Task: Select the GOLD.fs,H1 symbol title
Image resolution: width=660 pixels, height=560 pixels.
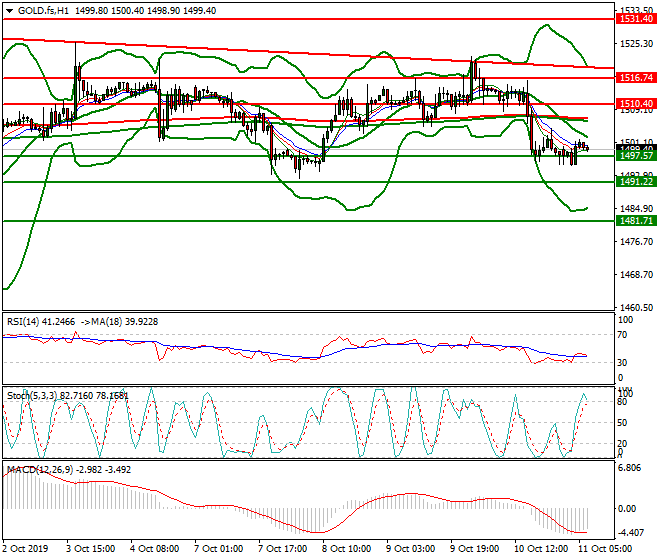Action: [x=43, y=11]
